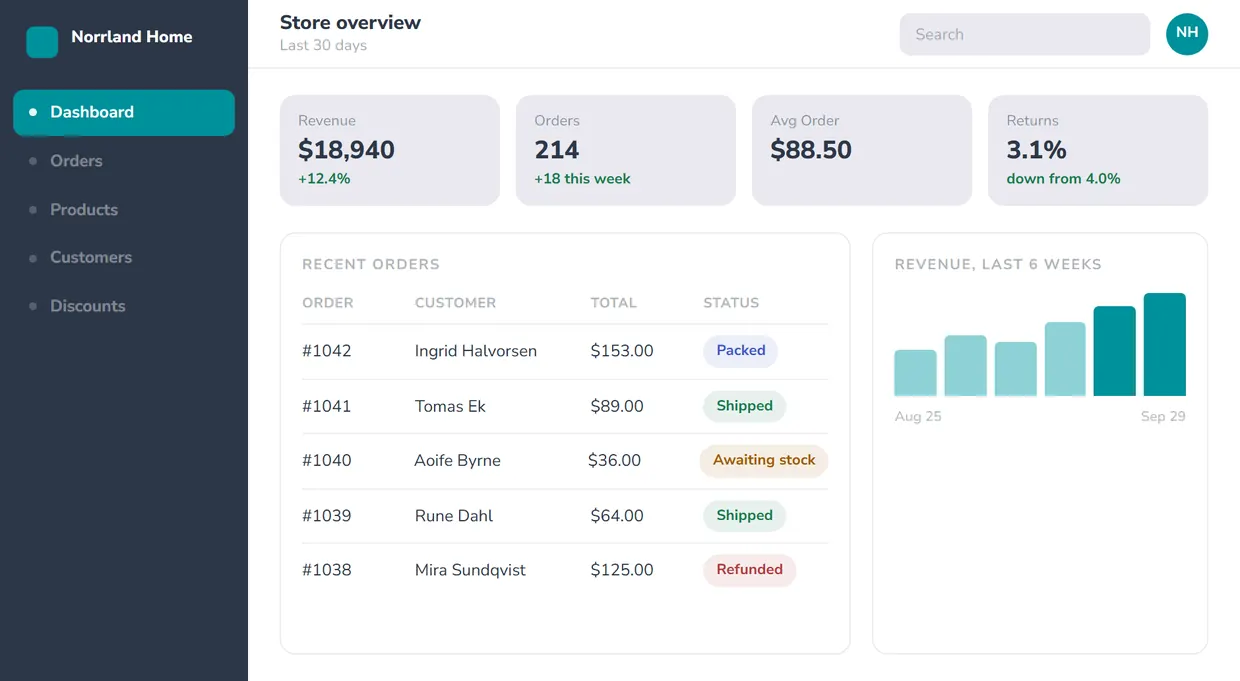Image resolution: width=1240 pixels, height=681 pixels.
Task: Select the tallest Sep 29 revenue bar
Action: (x=1165, y=344)
